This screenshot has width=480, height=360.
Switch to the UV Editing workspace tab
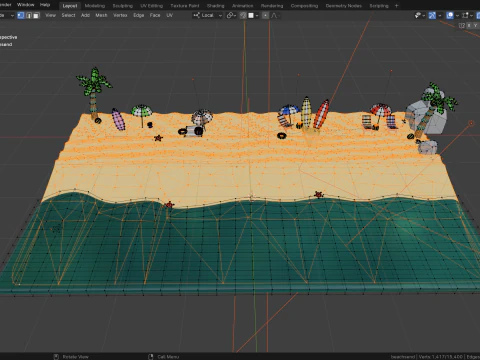click(151, 6)
